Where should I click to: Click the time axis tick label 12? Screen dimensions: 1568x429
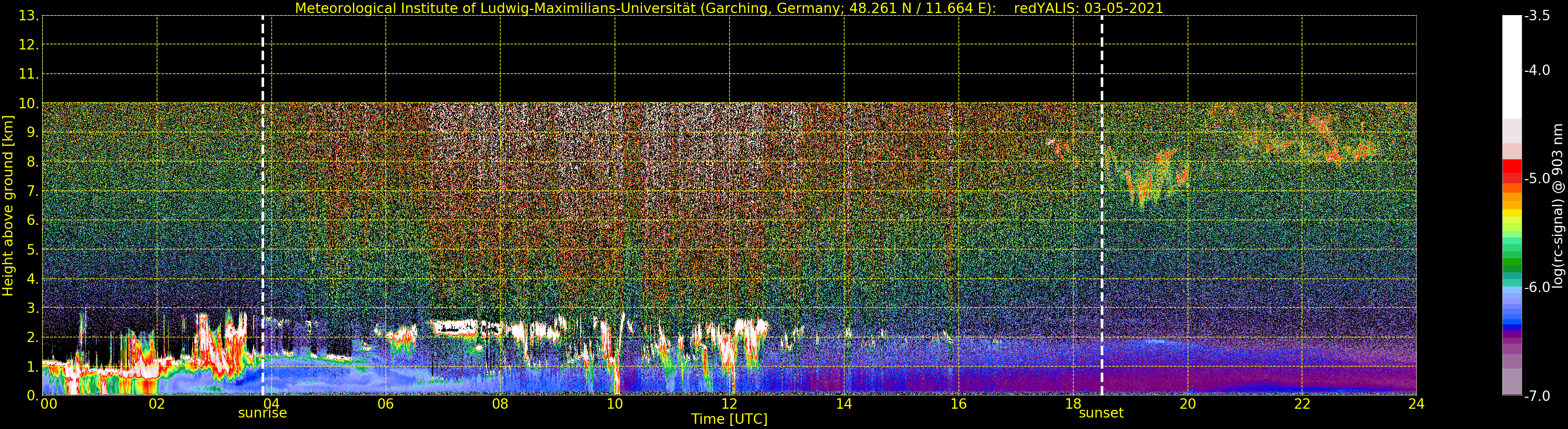(729, 405)
